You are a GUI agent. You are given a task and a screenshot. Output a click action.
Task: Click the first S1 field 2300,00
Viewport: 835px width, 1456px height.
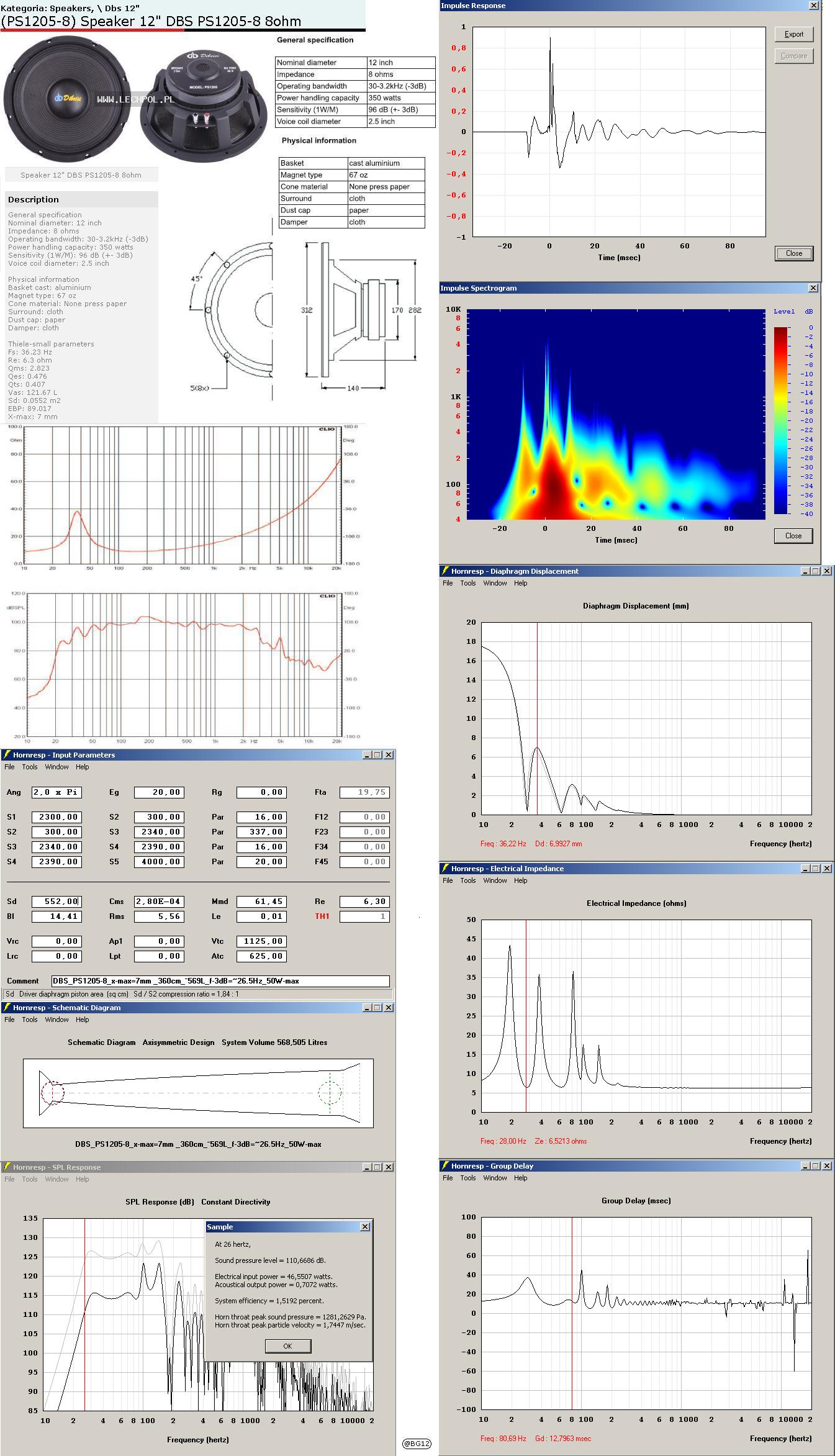pyautogui.click(x=56, y=817)
